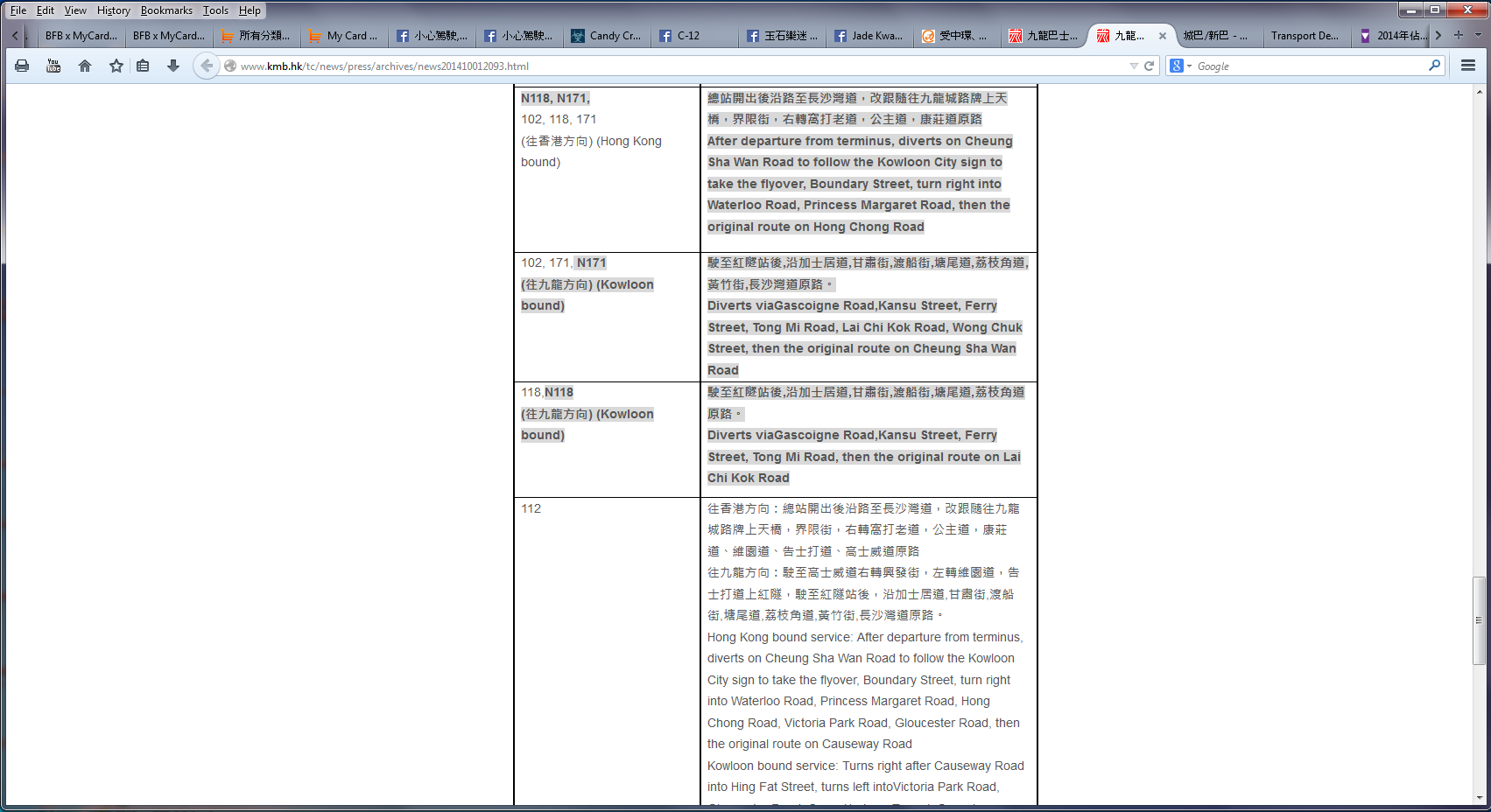Open the Tools menu

(215, 10)
